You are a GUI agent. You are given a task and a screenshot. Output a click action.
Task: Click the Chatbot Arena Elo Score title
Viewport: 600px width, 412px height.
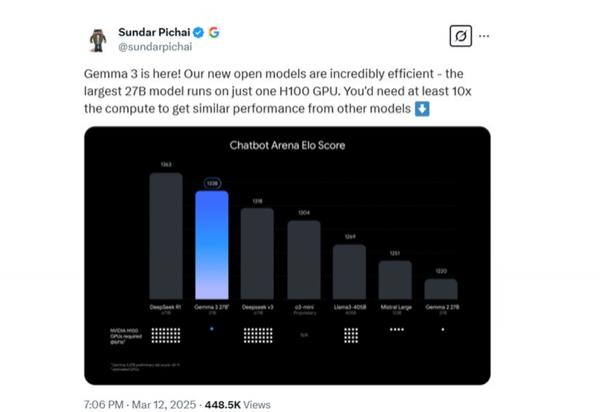pyautogui.click(x=288, y=146)
